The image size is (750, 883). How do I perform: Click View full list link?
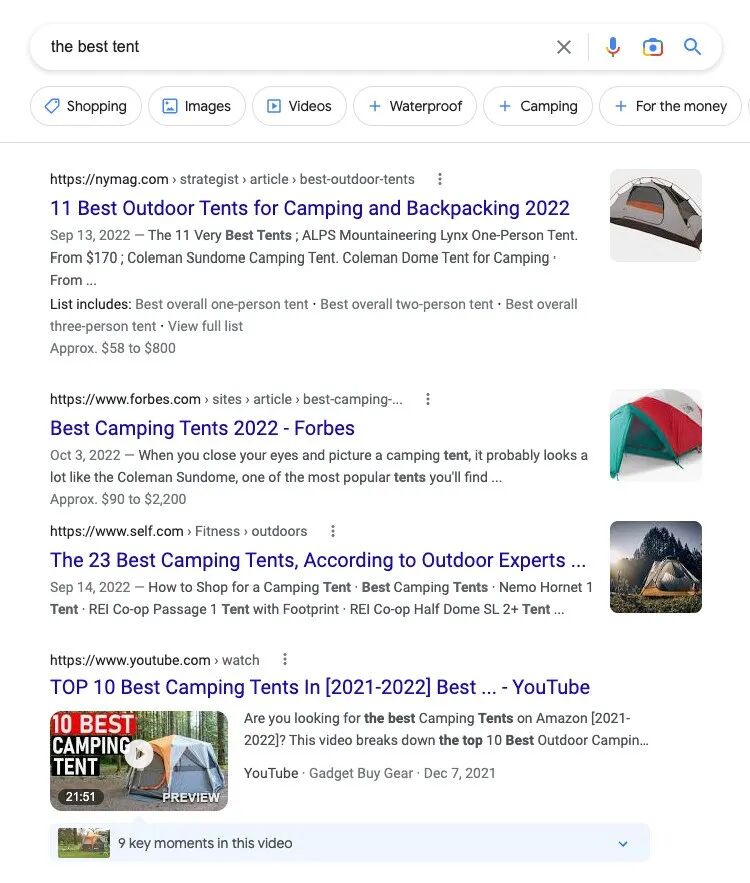[x=205, y=326]
